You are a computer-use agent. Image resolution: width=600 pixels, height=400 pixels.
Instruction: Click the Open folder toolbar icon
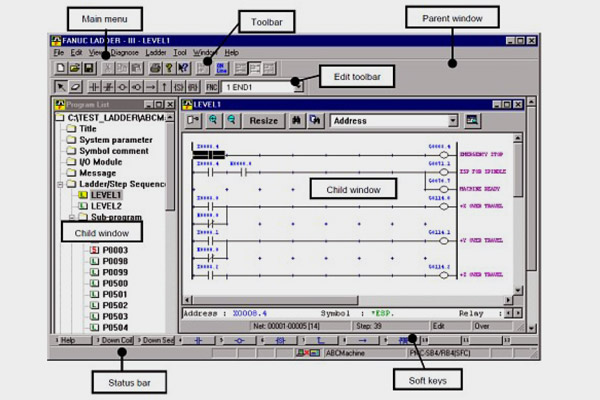(74, 68)
